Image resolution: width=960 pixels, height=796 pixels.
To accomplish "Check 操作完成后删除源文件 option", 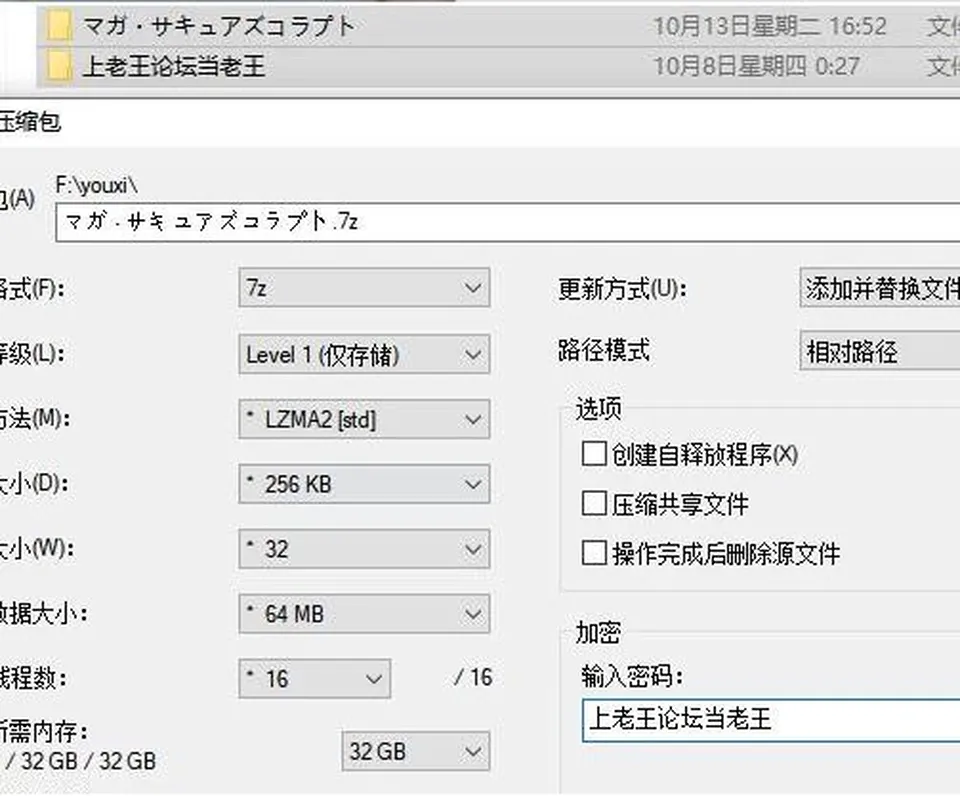I will (x=594, y=553).
